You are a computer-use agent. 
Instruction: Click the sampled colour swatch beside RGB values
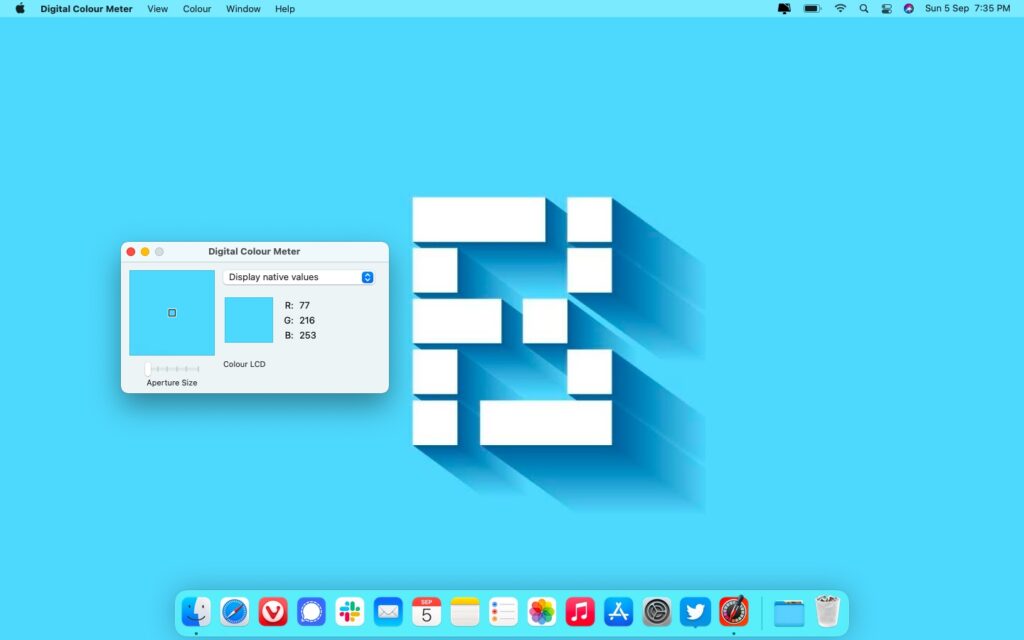coord(249,320)
